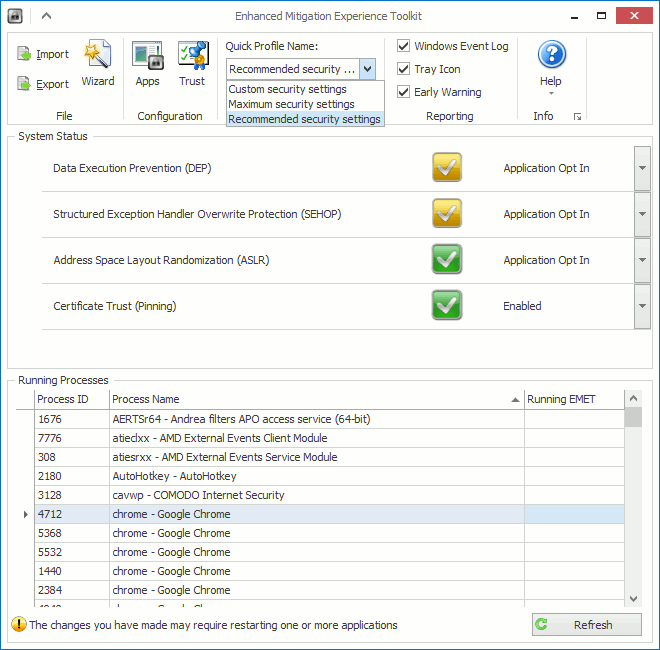Uncheck the Windows Event Log checkbox
The height and width of the screenshot is (650, 660).
[403, 46]
